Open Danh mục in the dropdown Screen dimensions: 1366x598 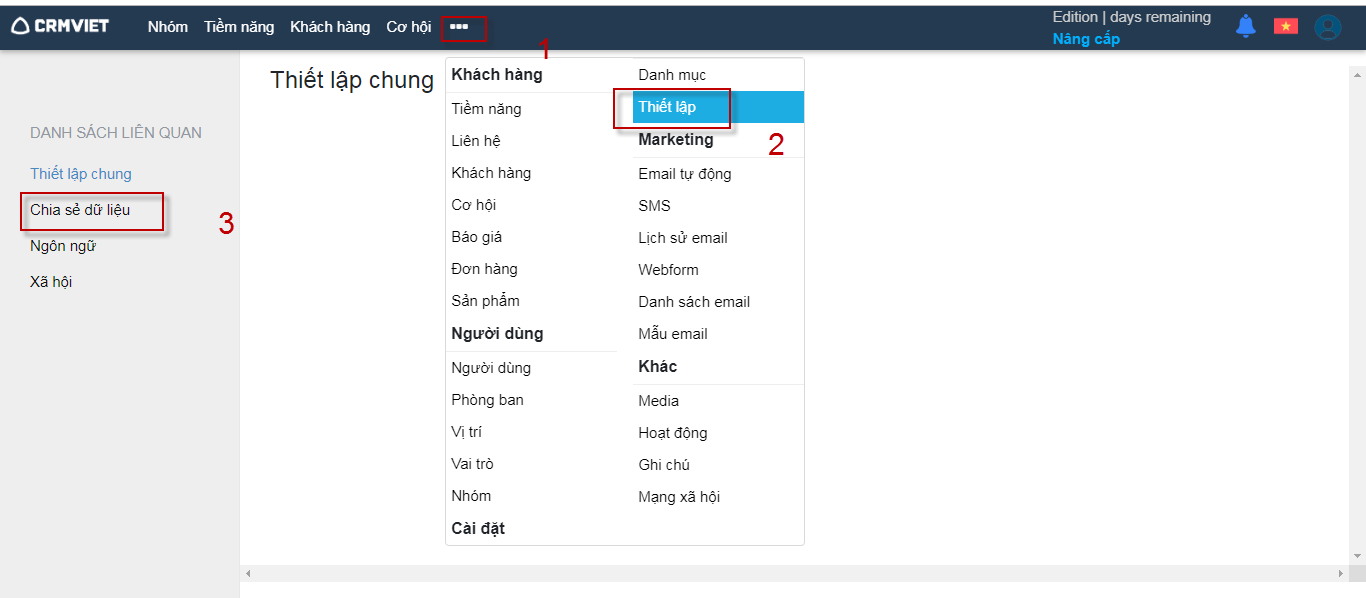tap(672, 75)
